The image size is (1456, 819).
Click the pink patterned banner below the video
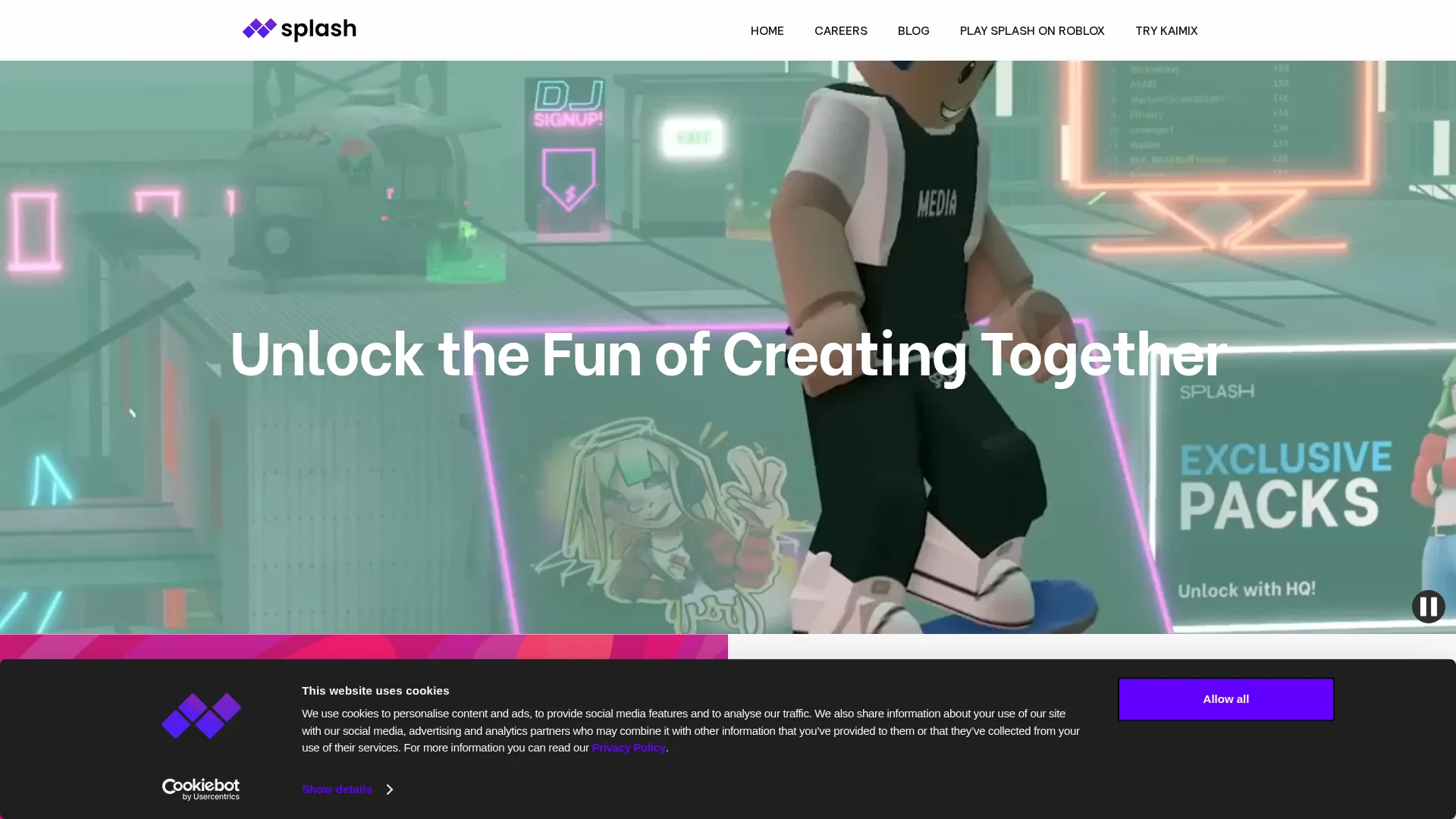[364, 646]
